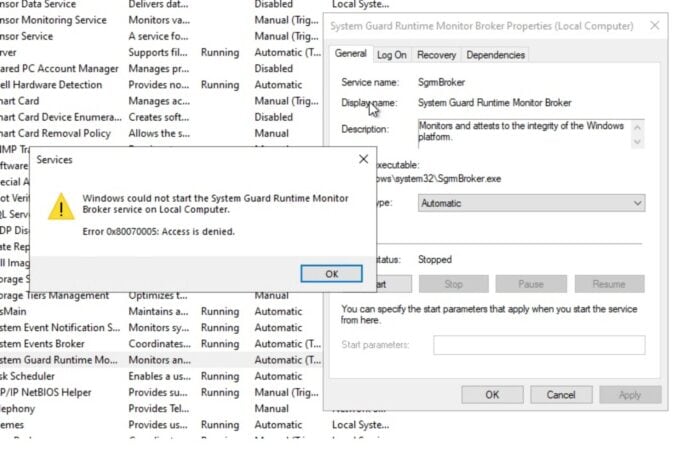This screenshot has height=467, width=700.
Task: Click Running status of Shell Hardware Detection
Action: coord(220,85)
